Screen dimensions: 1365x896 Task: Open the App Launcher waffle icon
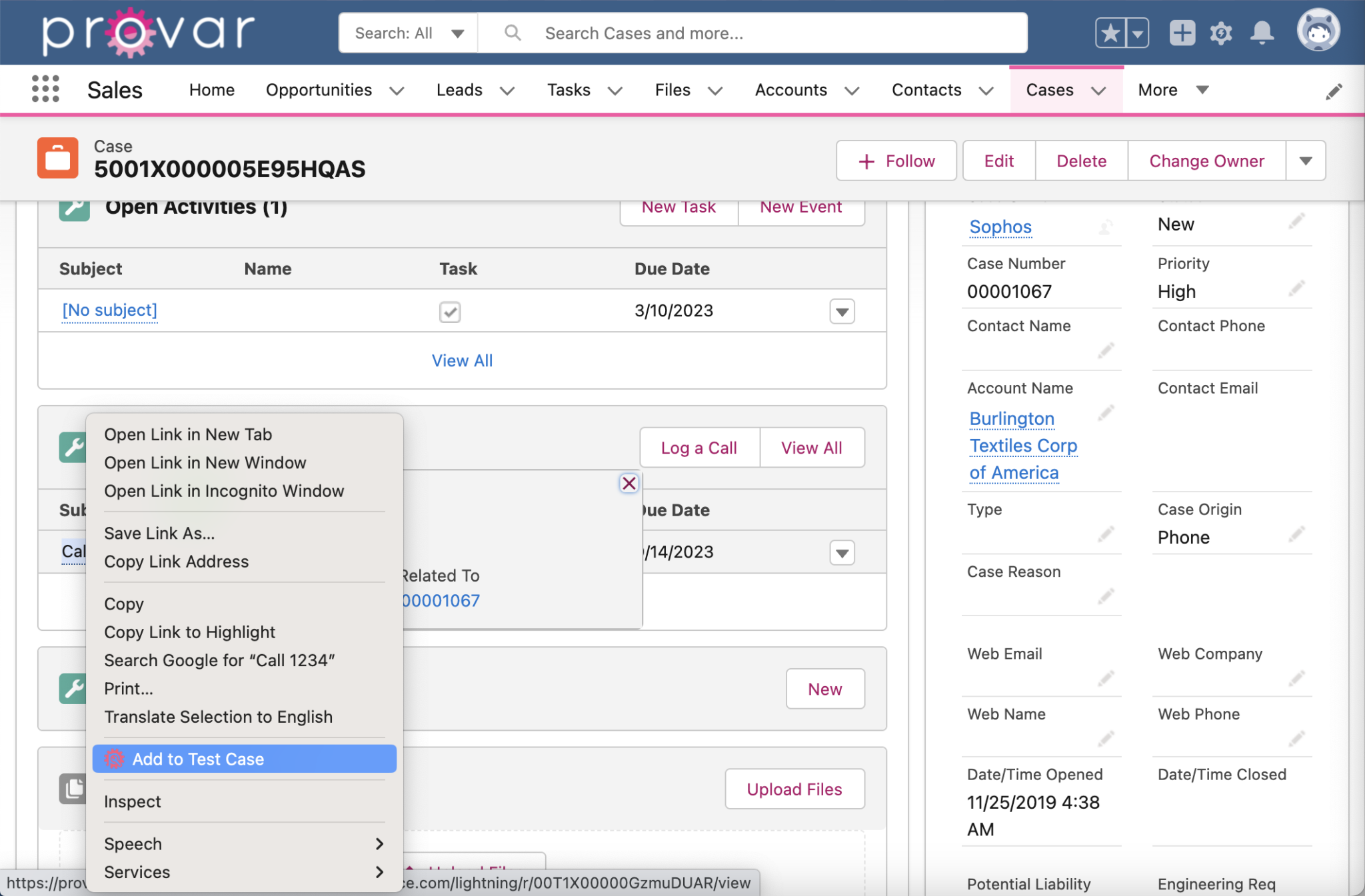tap(44, 89)
